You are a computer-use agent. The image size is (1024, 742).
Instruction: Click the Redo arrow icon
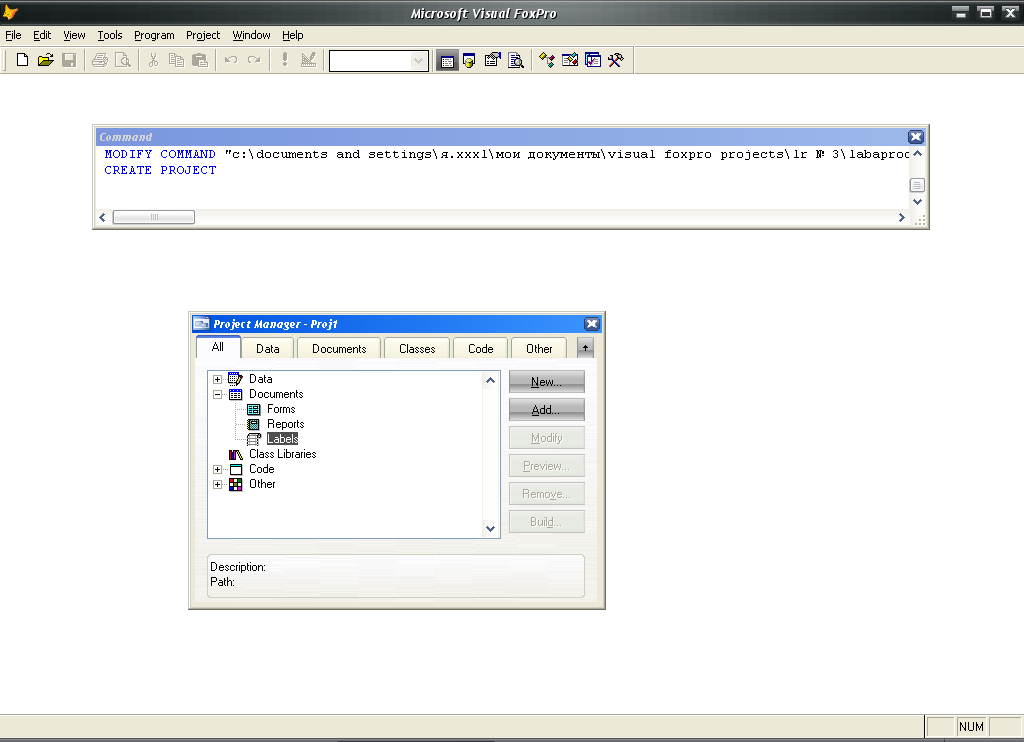pos(254,60)
